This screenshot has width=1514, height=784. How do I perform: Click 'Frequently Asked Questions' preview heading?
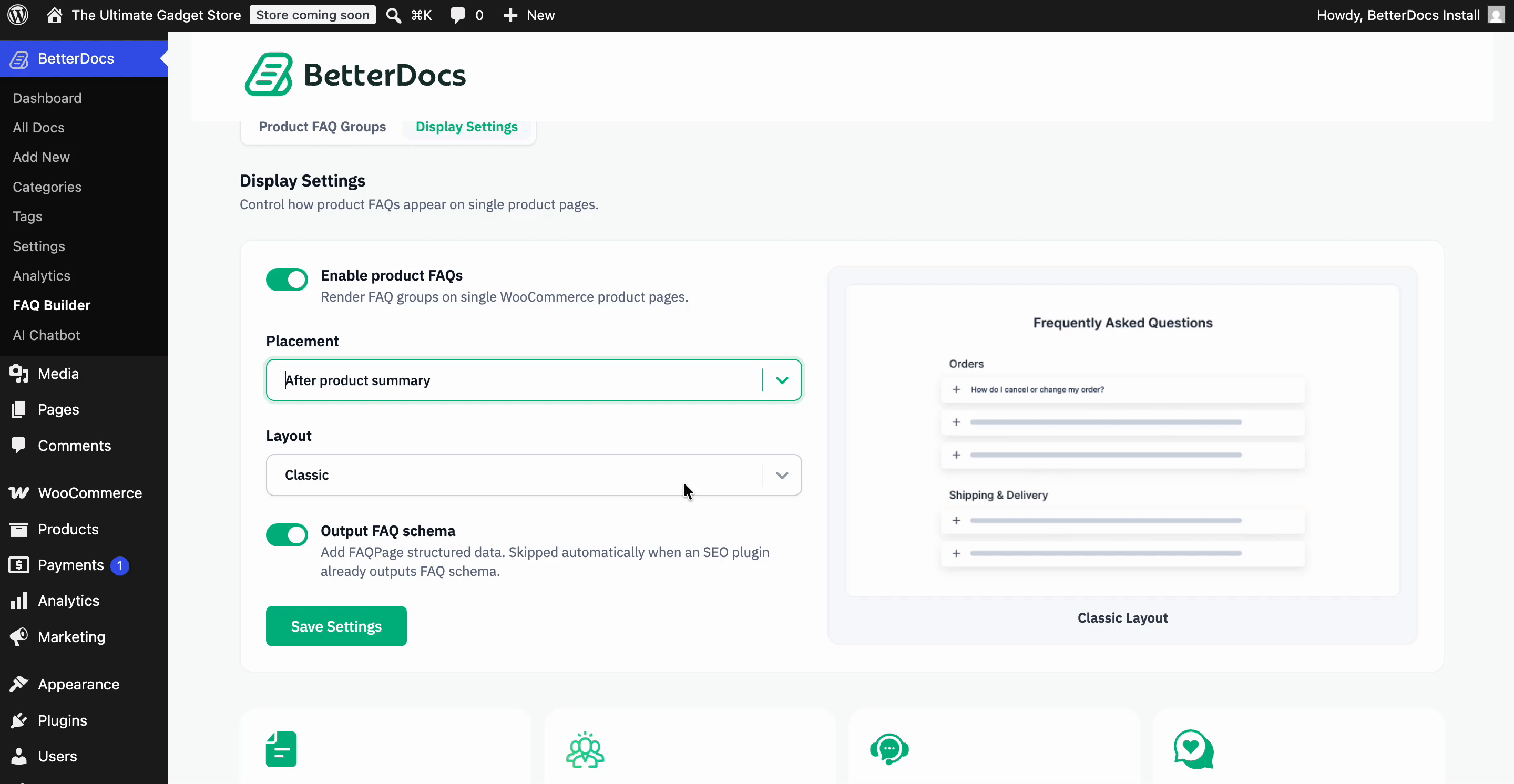click(1122, 323)
